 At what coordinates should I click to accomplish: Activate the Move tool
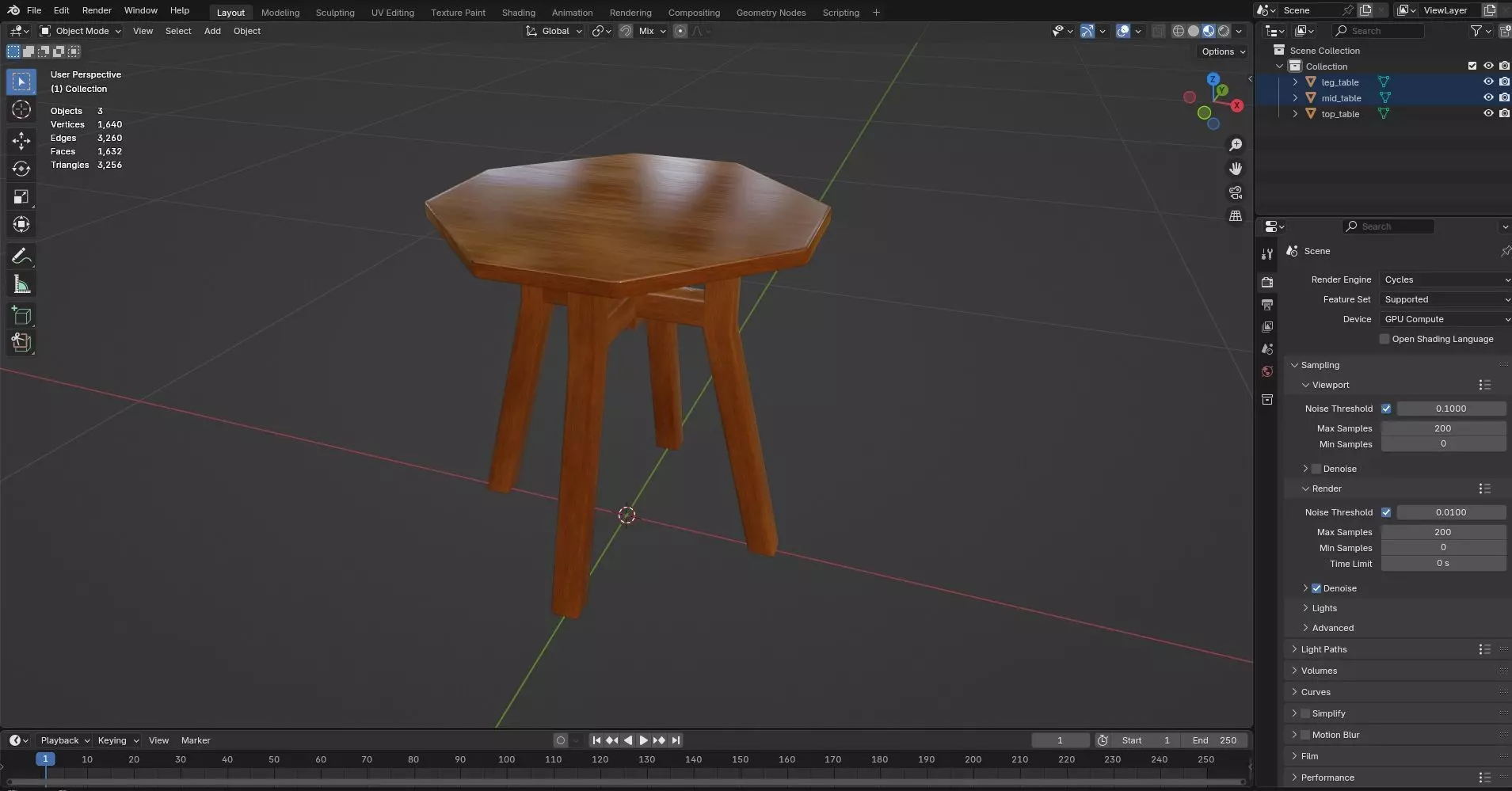(x=21, y=141)
